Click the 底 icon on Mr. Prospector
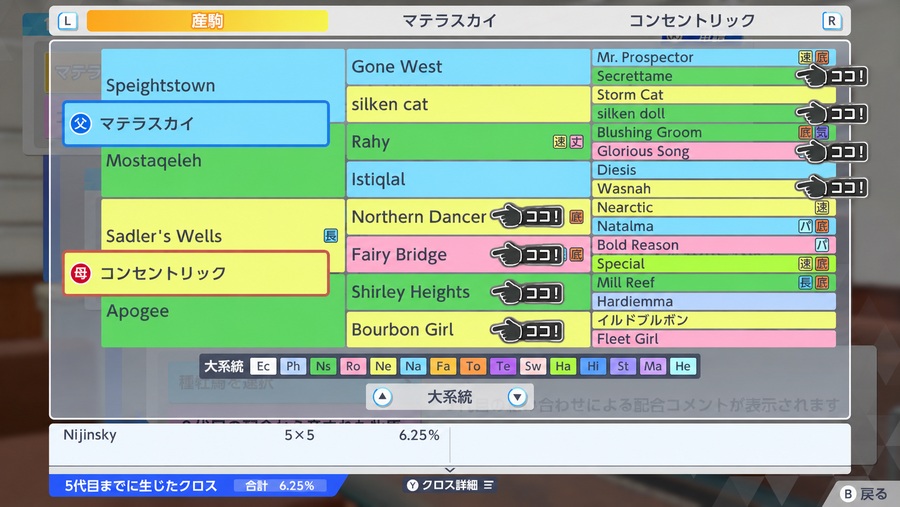Screen dimensions: 900x507 (822, 57)
